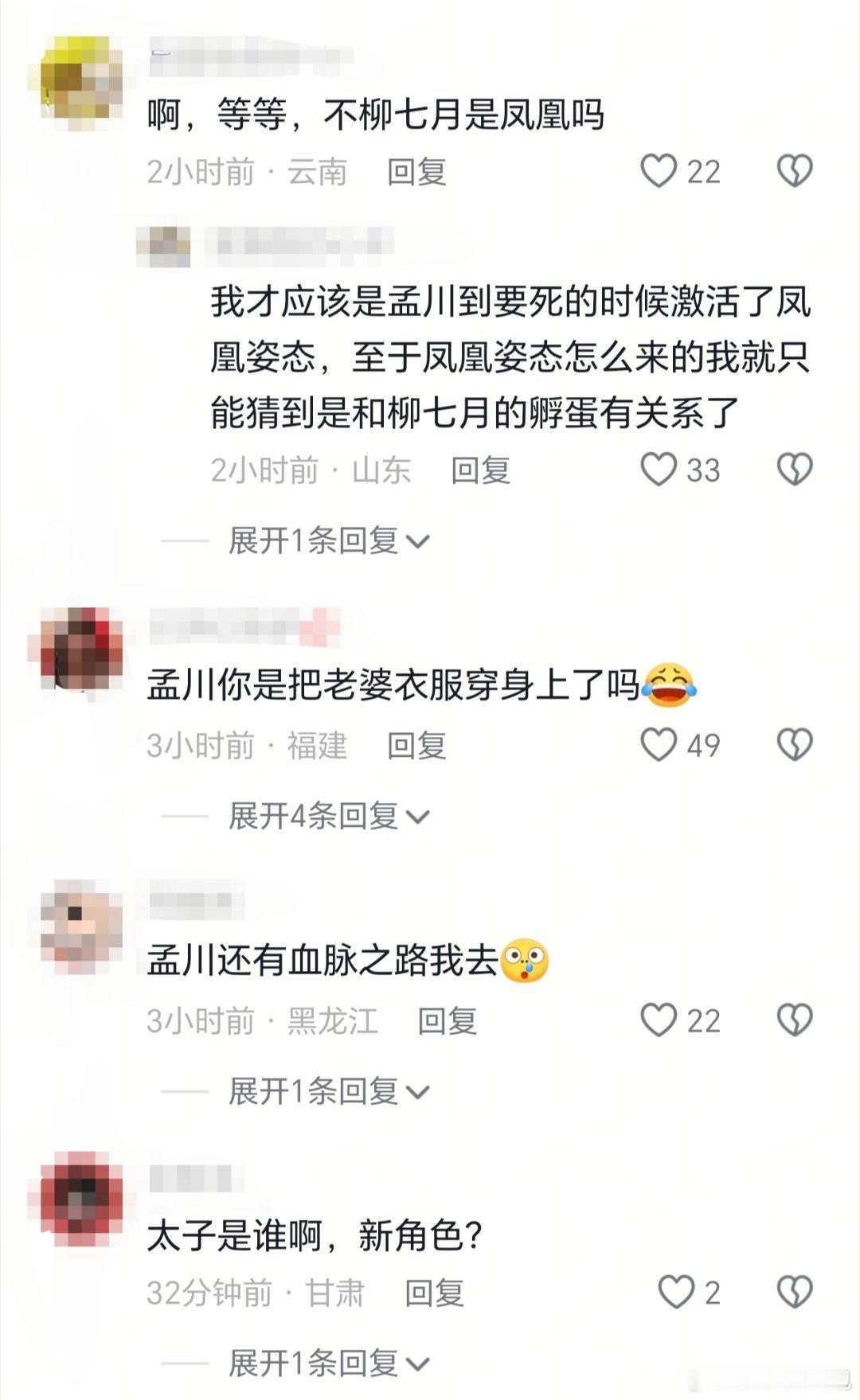Expand 1 reply under Heilongjiang comment

pyautogui.click(x=329, y=1092)
